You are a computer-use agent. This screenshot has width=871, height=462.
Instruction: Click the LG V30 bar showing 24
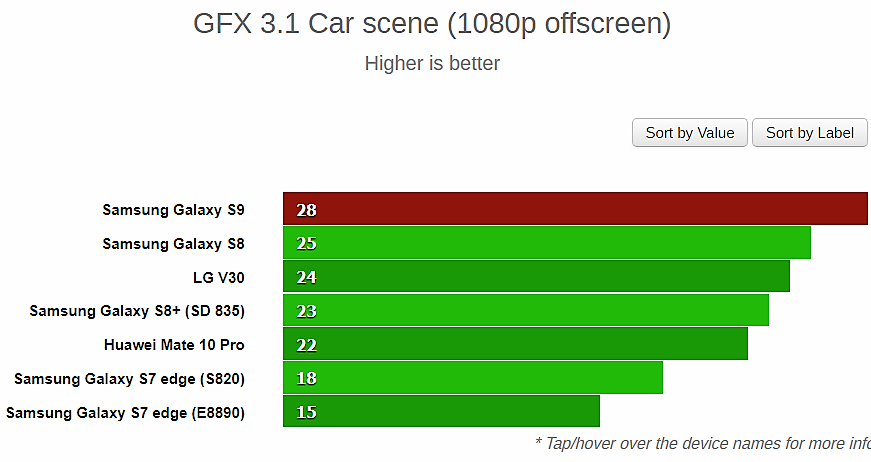tap(536, 277)
